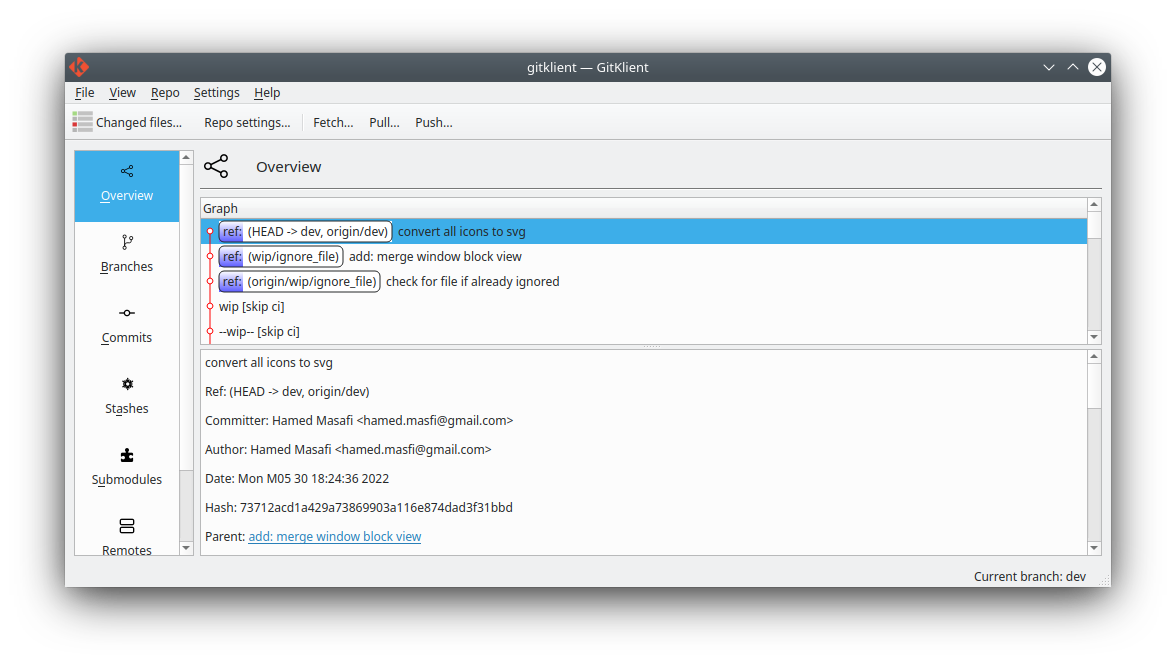Click the Changed files toolbar icon

point(82,122)
